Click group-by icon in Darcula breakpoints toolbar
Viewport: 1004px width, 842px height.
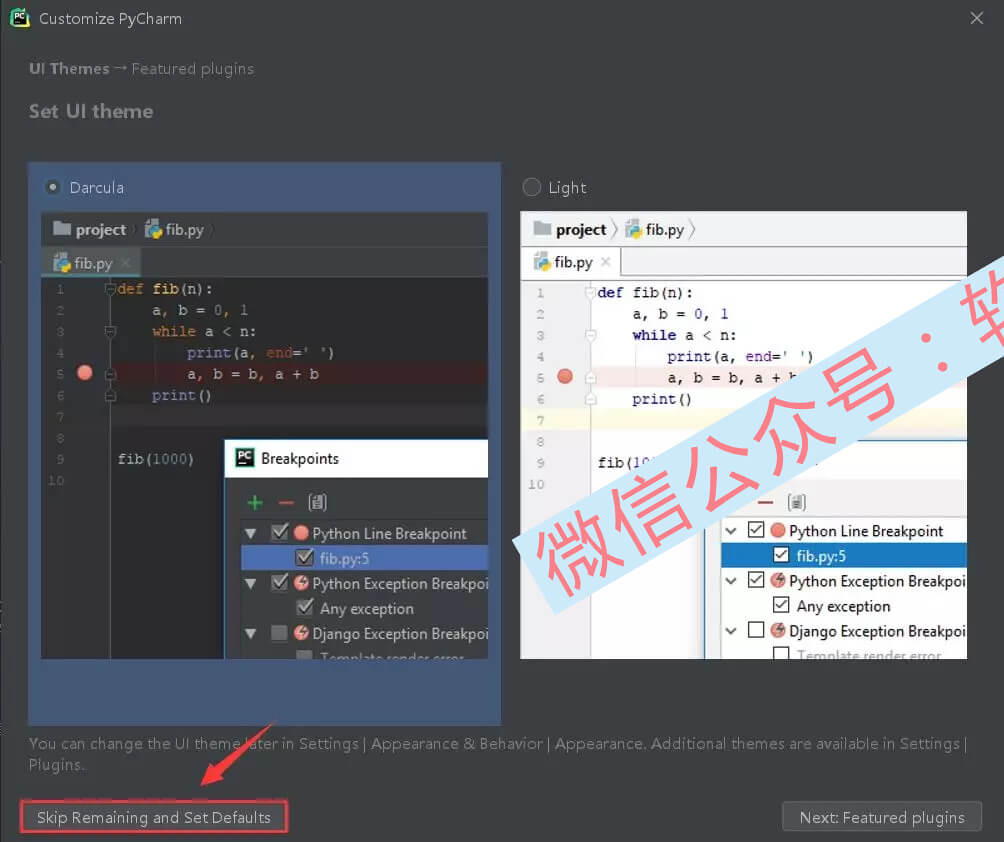[318, 503]
